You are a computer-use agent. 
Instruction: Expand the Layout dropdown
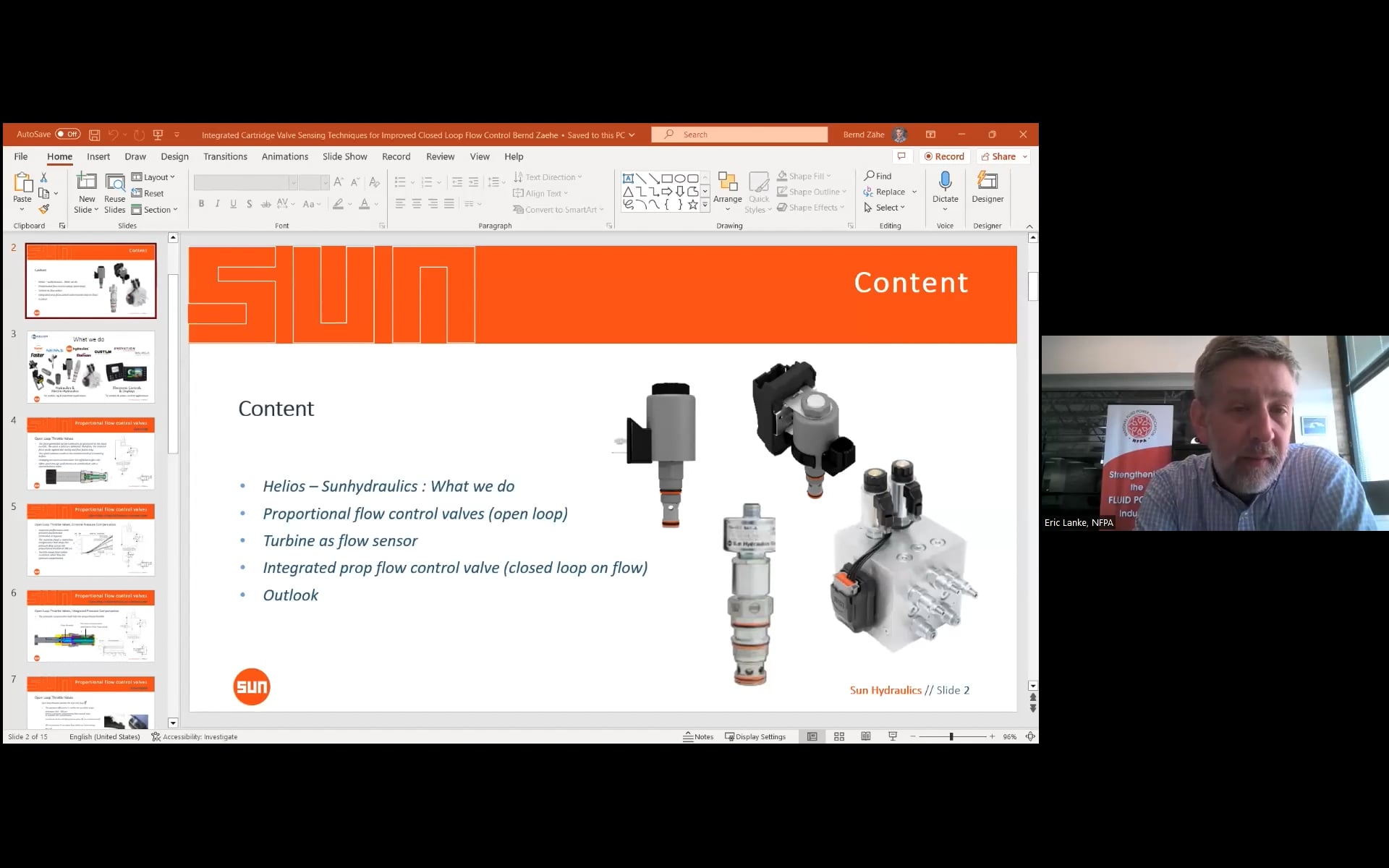(x=153, y=177)
